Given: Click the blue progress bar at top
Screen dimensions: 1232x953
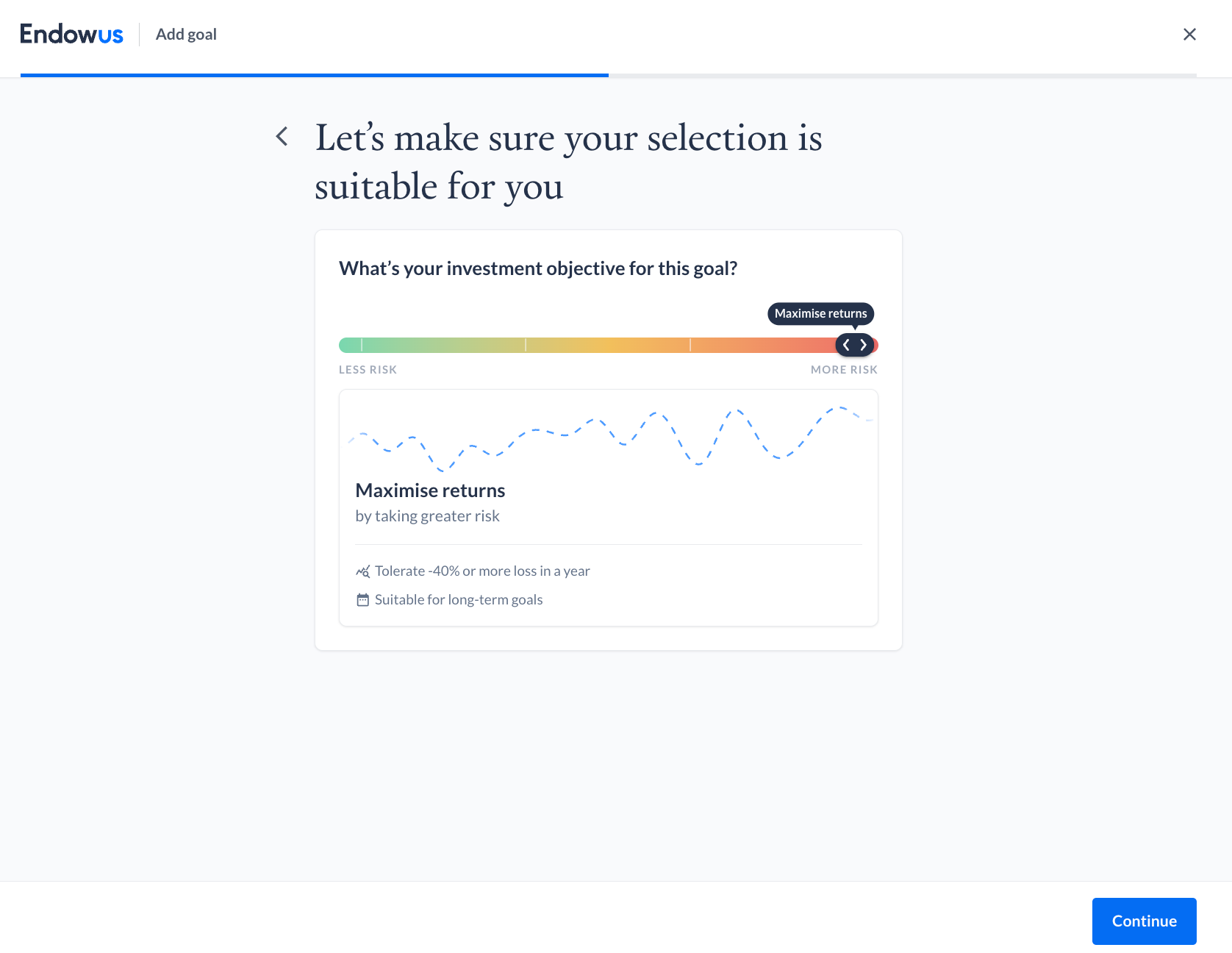Looking at the screenshot, I should (x=315, y=75).
